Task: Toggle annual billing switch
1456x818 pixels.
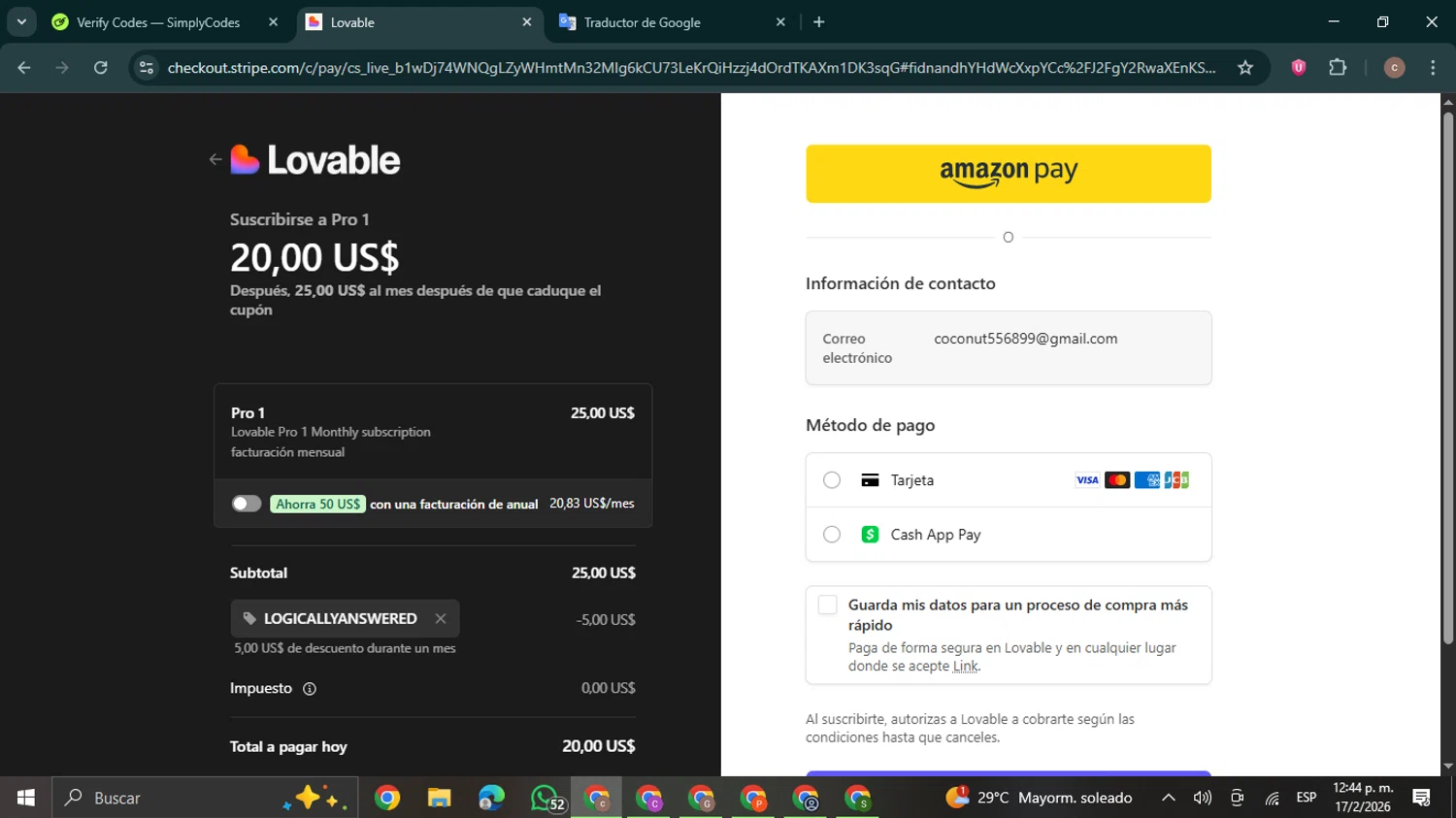Action: click(247, 504)
